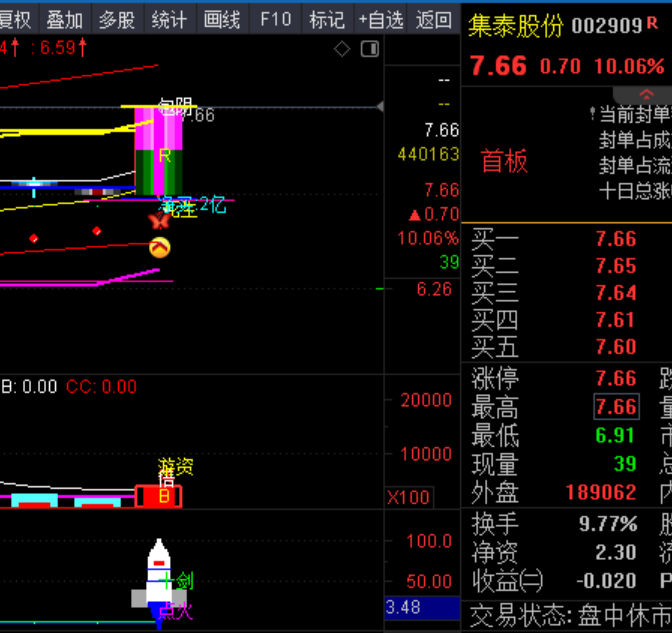The width and height of the screenshot is (672, 633).
Task: Click the 点火 label near rocket
Action: point(176,611)
